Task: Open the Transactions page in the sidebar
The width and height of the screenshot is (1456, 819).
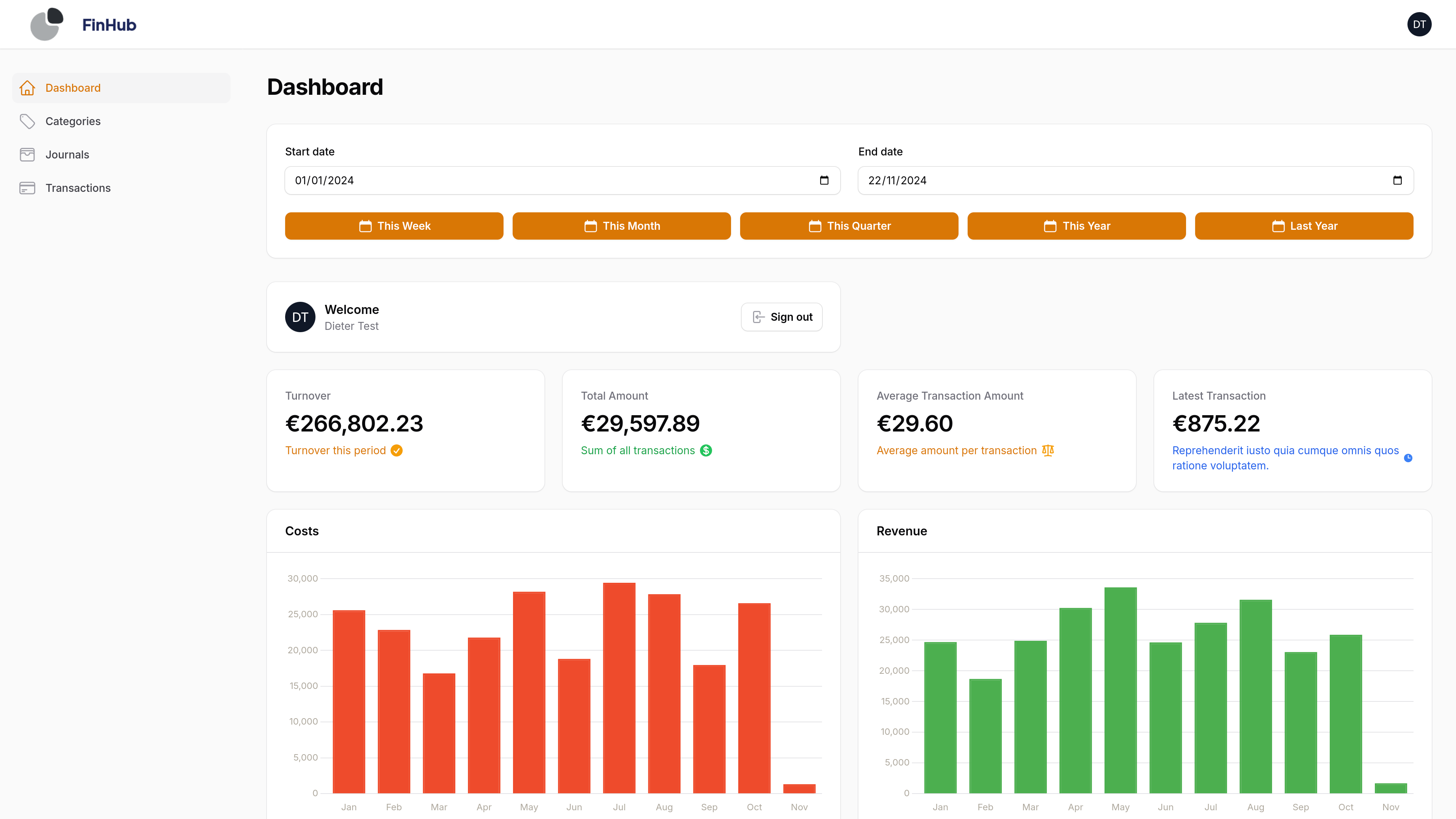Action: (78, 188)
